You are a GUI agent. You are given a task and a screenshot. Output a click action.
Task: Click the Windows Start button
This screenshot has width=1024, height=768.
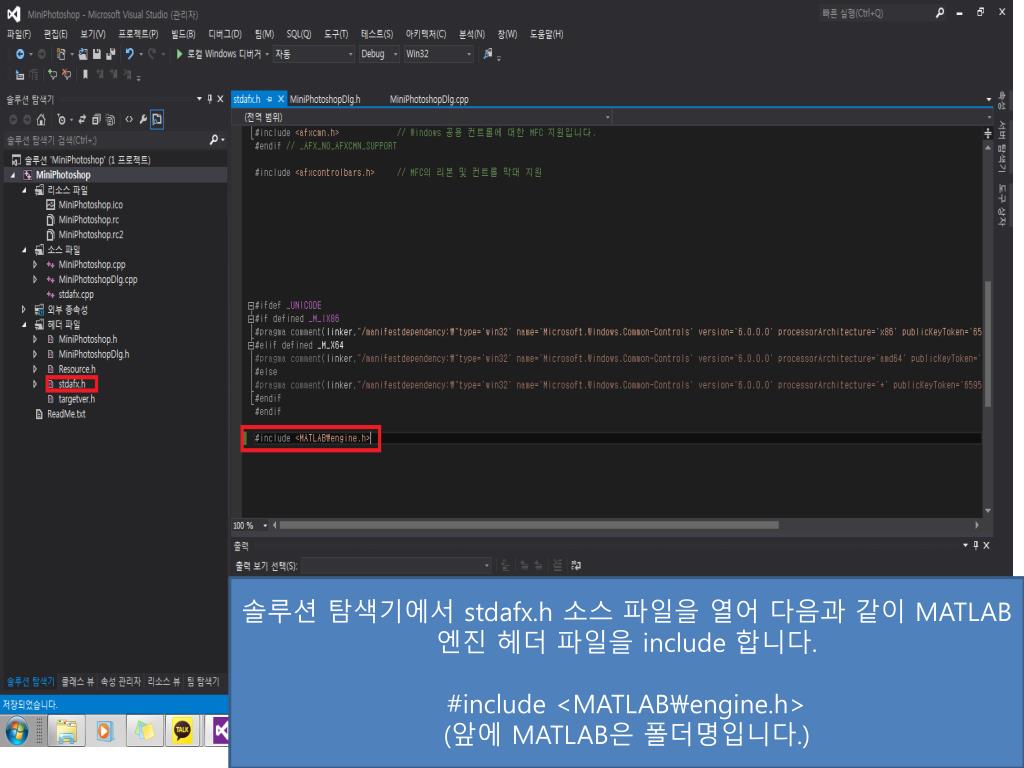click(x=17, y=731)
